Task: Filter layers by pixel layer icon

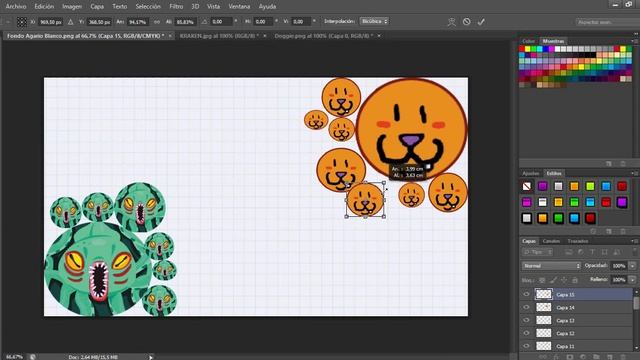Action: point(569,252)
